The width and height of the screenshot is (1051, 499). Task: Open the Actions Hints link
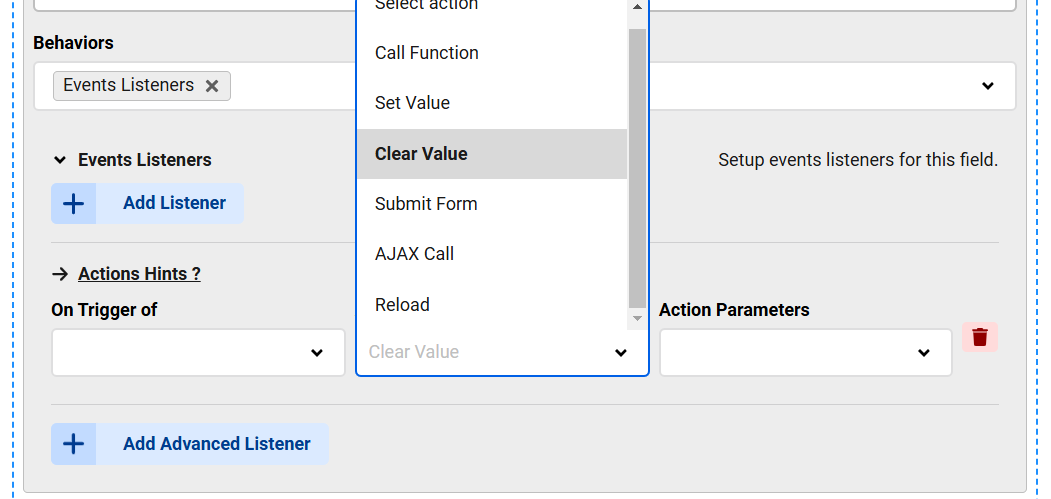click(x=139, y=274)
